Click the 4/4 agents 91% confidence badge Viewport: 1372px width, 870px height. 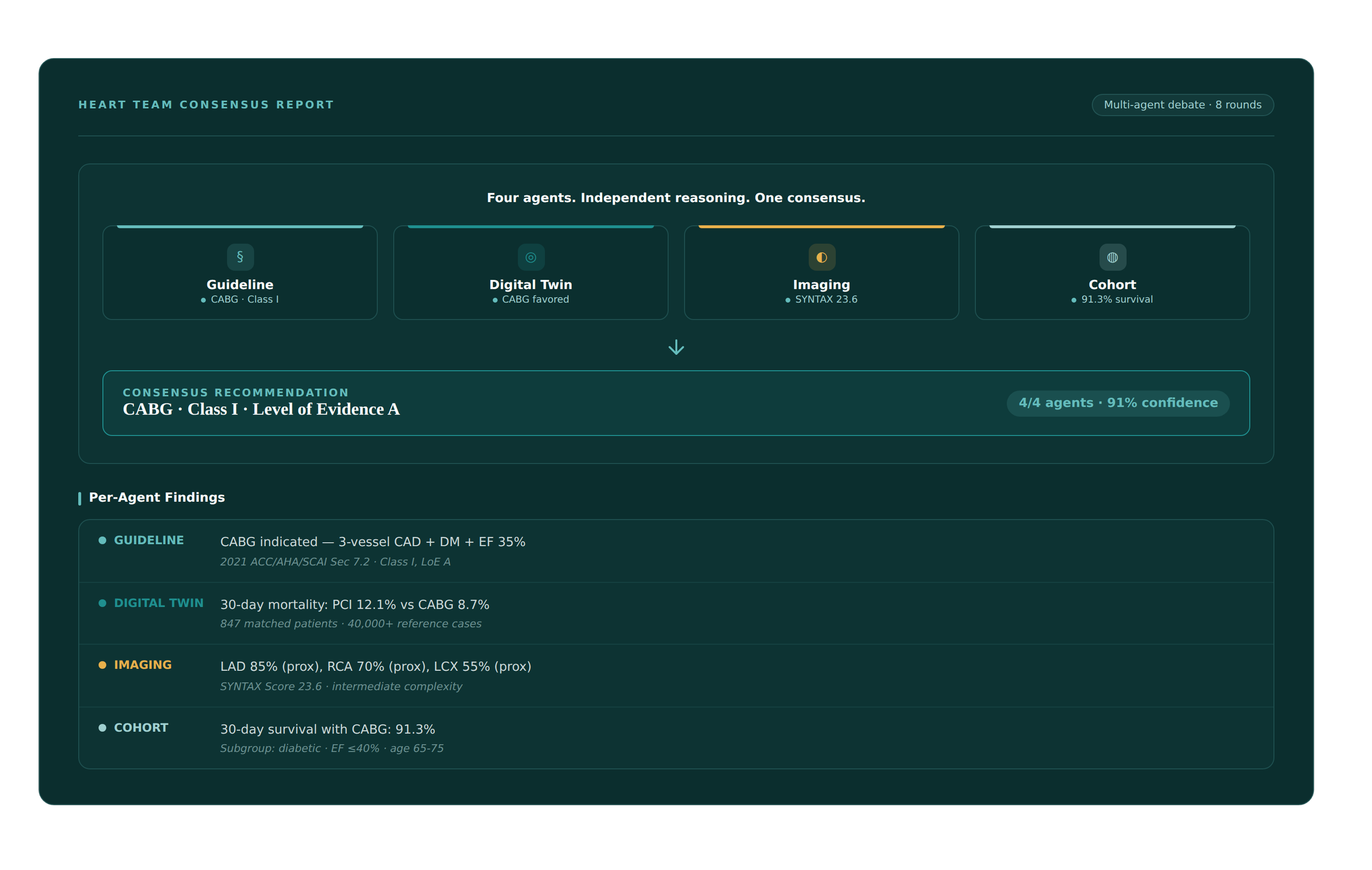click(x=1117, y=403)
